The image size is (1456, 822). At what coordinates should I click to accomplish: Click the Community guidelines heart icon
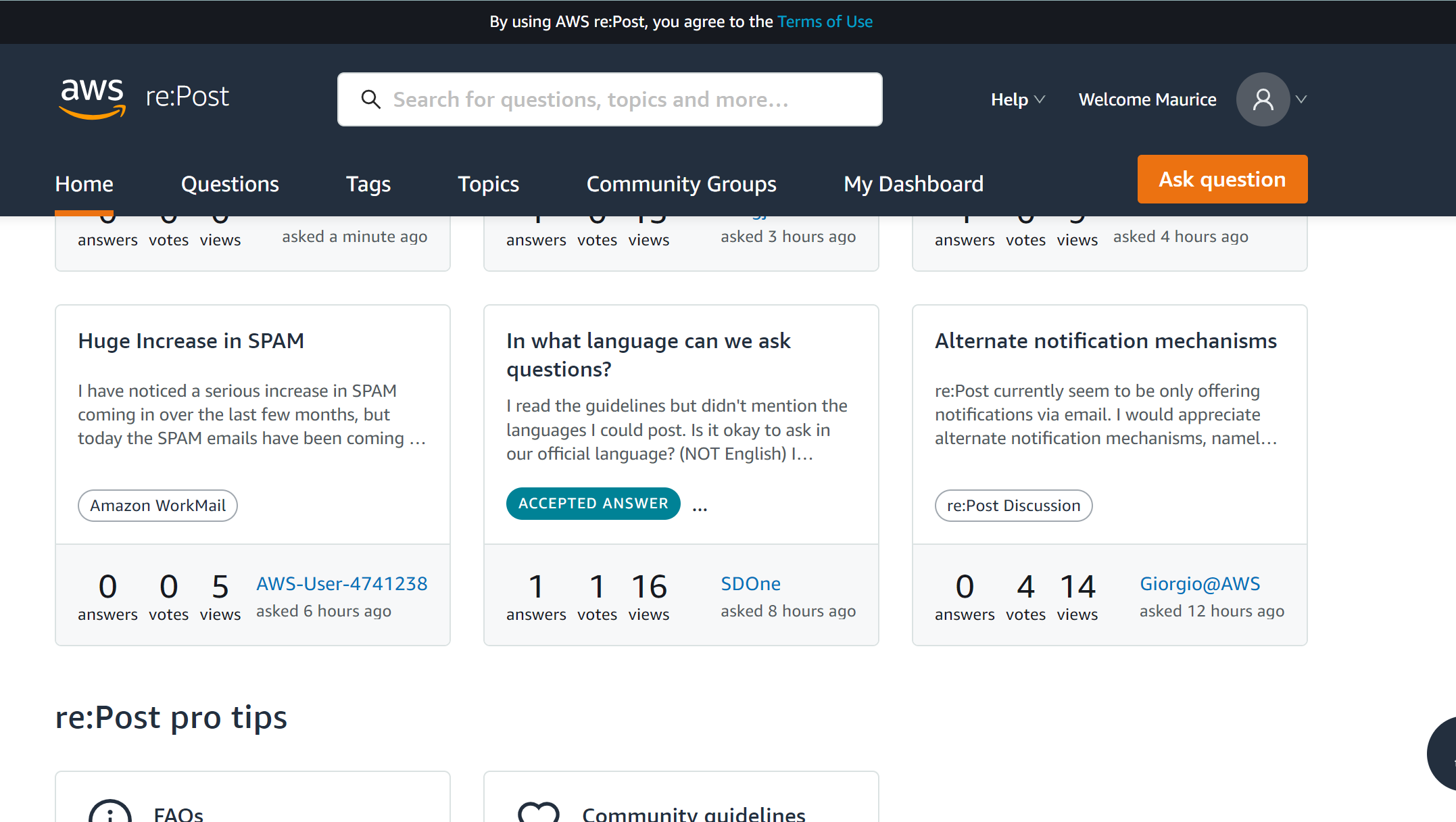(539, 812)
